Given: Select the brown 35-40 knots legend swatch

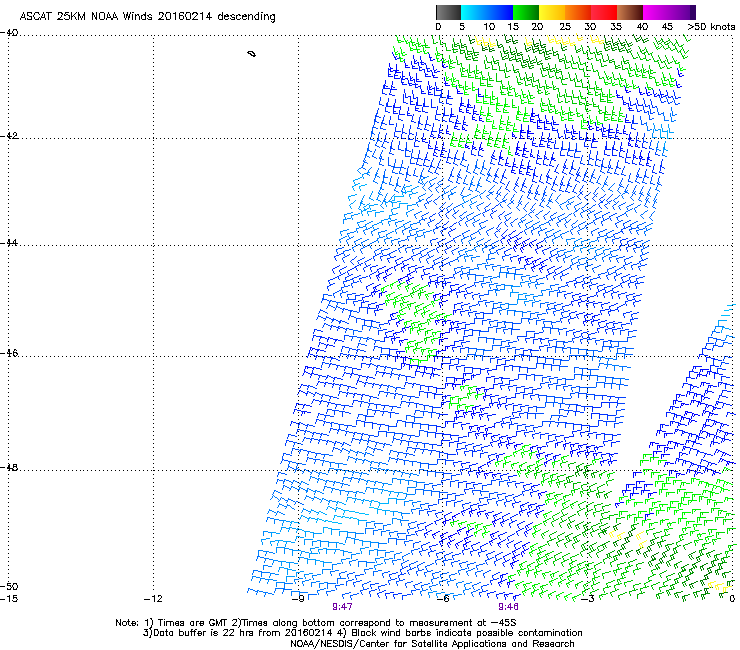Looking at the screenshot, I should click(630, 12).
